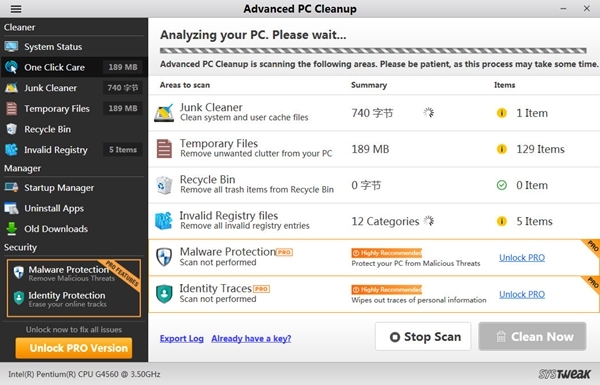Open Junk Cleaner sidebar entry
This screenshot has width=600, height=385.
click(x=74, y=88)
